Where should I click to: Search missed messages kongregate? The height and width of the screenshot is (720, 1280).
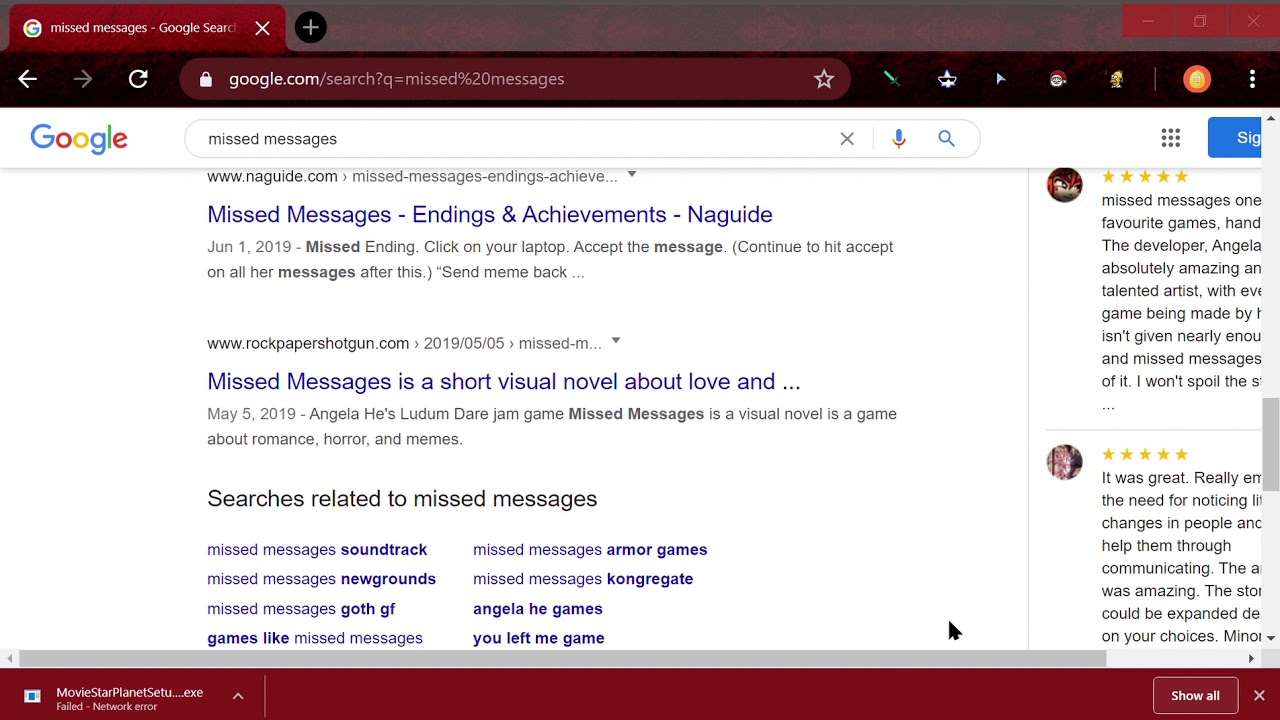(x=583, y=579)
